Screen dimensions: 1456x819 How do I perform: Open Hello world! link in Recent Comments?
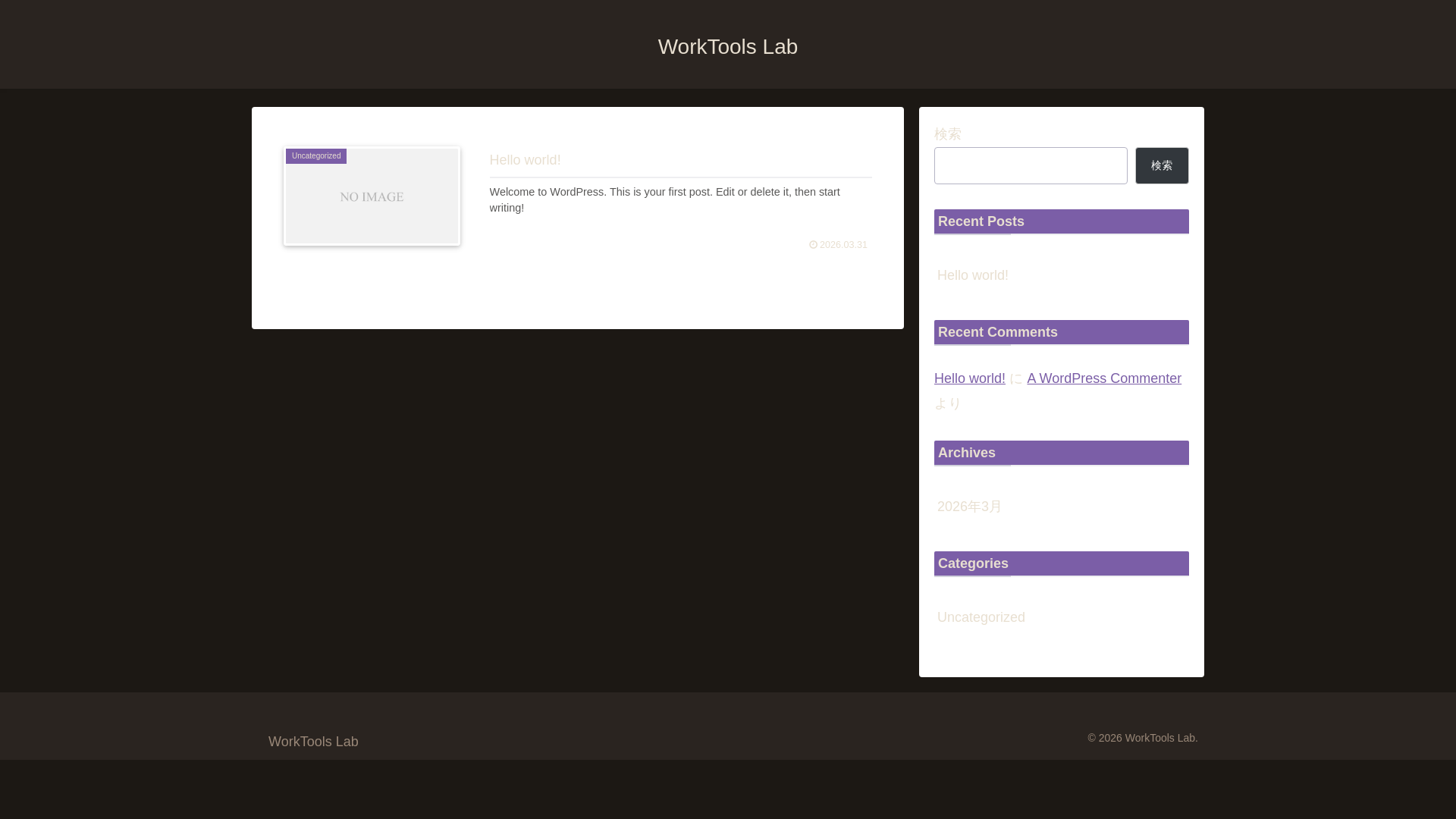pos(969,378)
